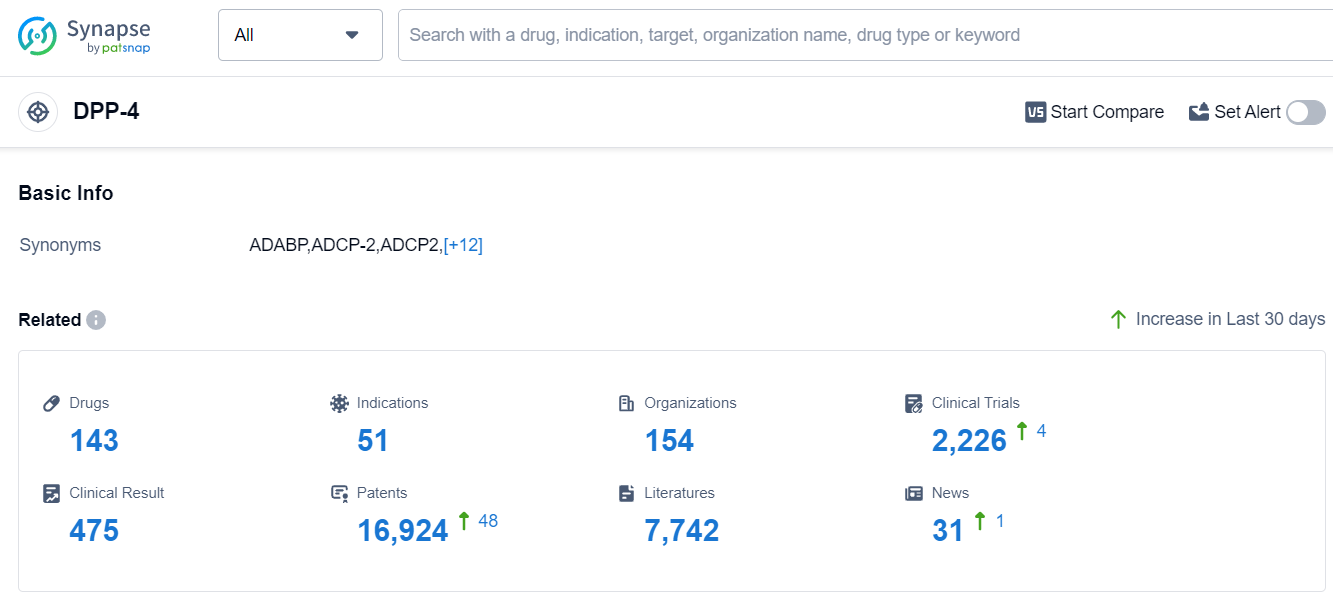The image size is (1333, 597).
Task: Click the Clinical Trials icon
Action: (914, 403)
